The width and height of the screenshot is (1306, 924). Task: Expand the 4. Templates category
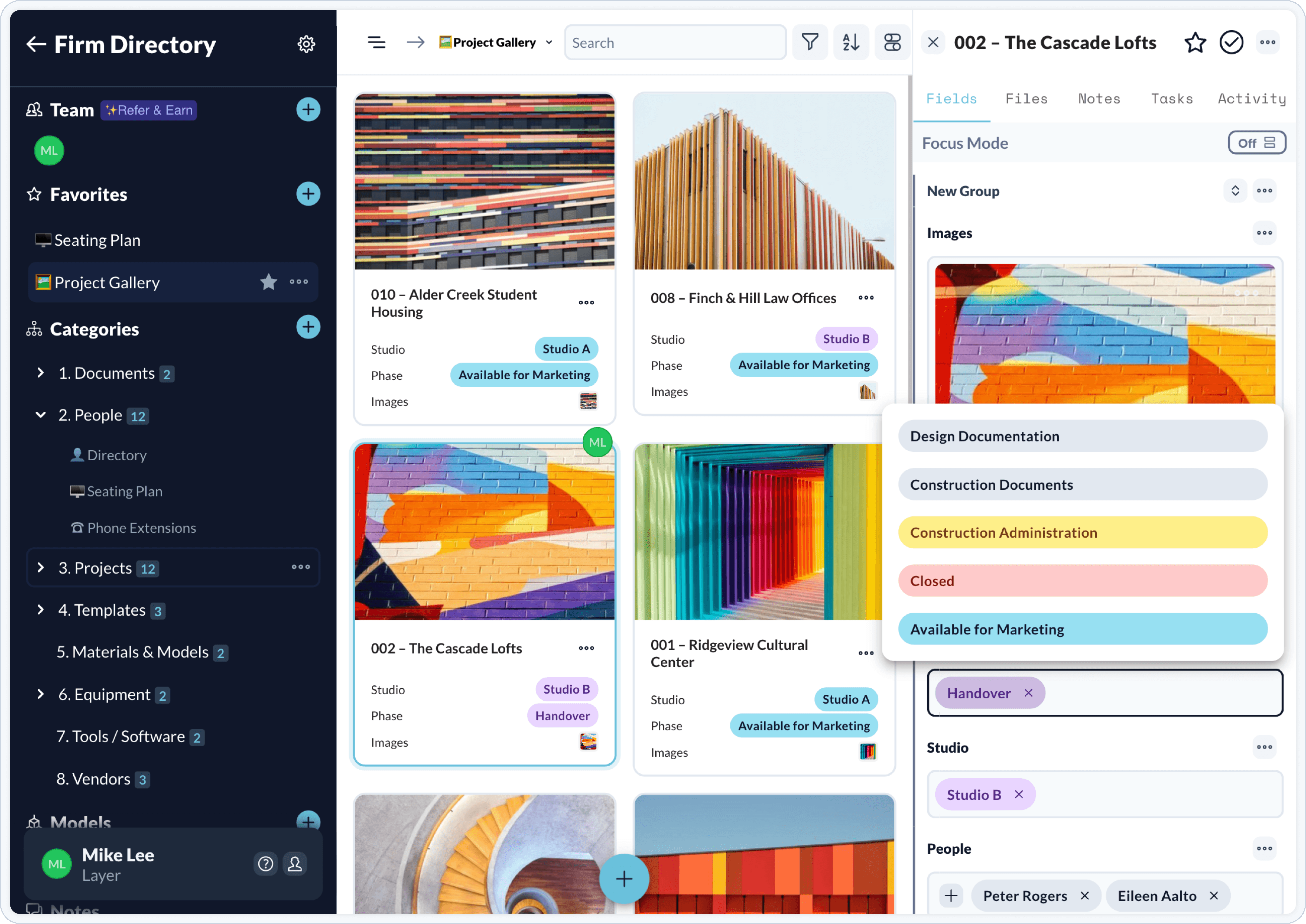click(x=41, y=609)
